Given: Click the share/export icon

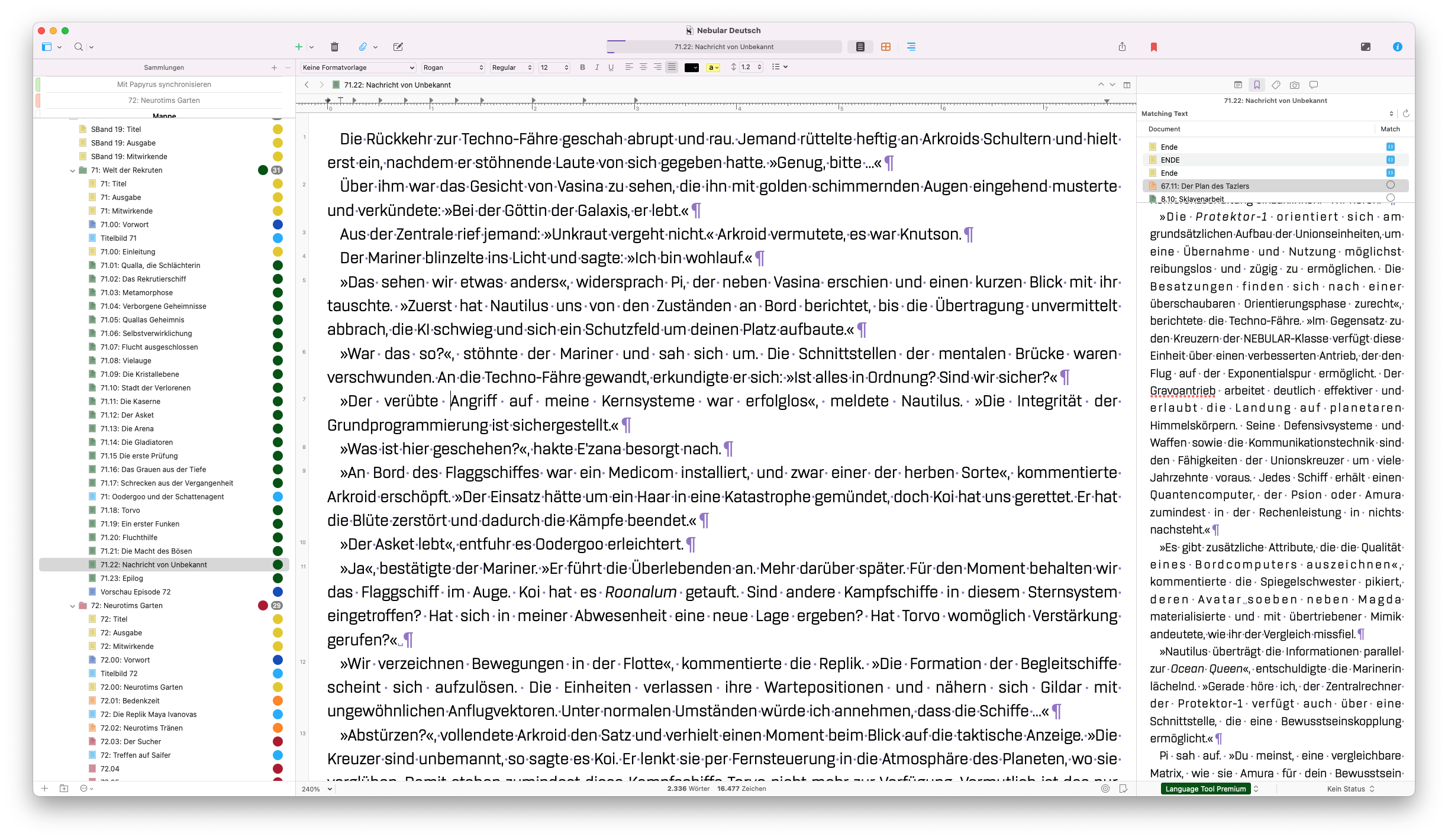Looking at the screenshot, I should click(1122, 47).
